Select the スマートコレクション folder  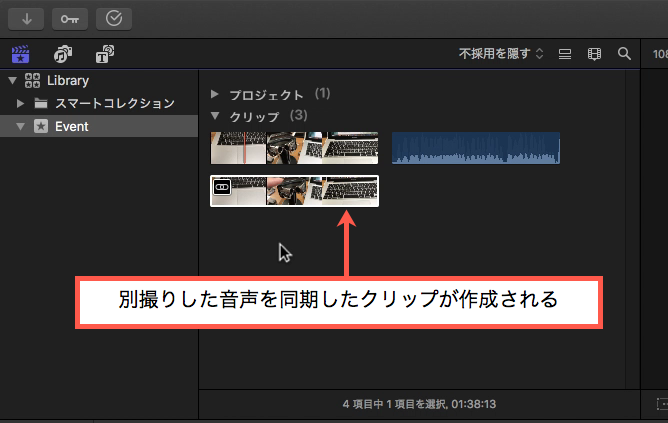115,103
